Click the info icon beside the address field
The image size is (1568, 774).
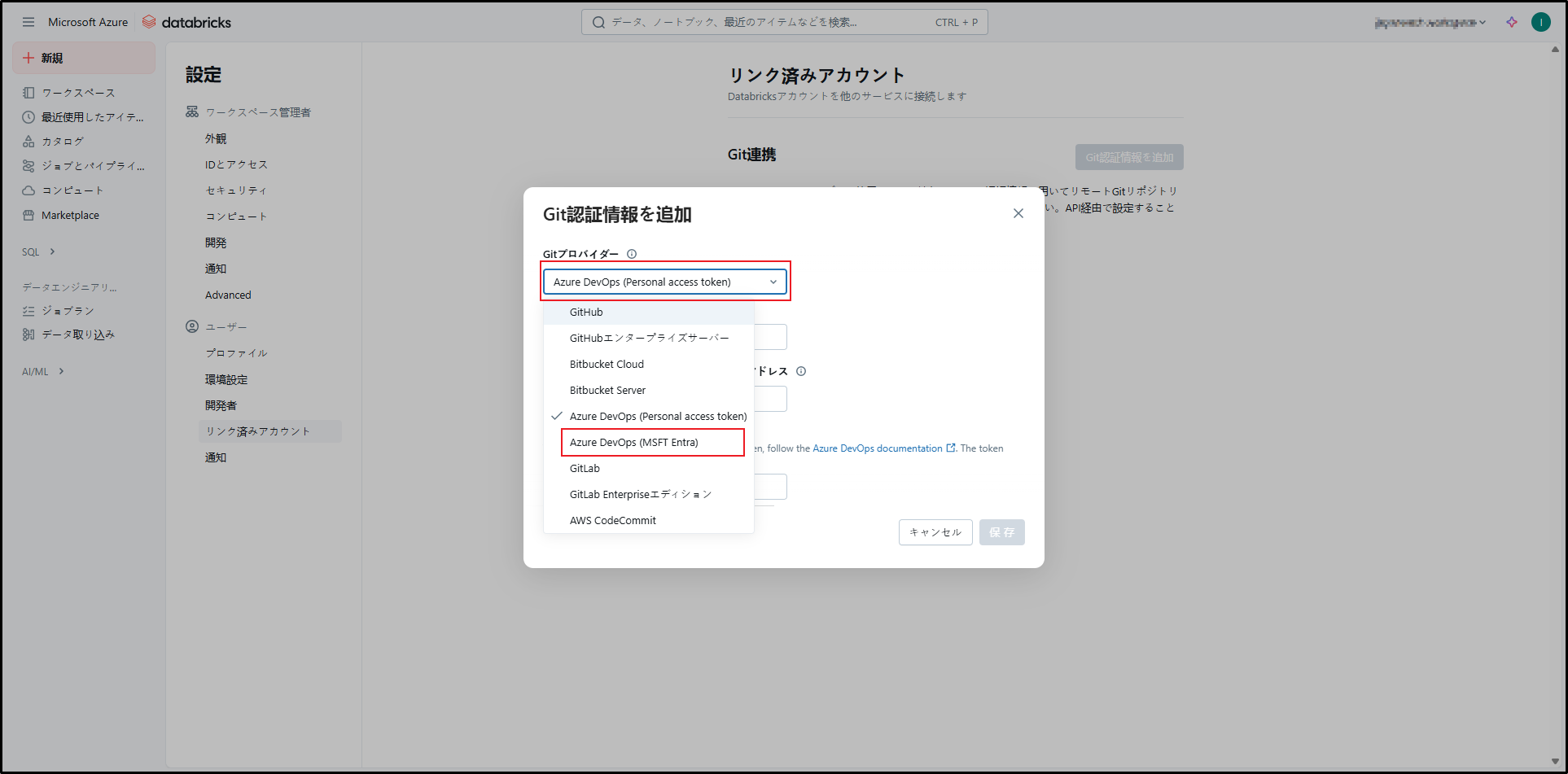tap(801, 371)
